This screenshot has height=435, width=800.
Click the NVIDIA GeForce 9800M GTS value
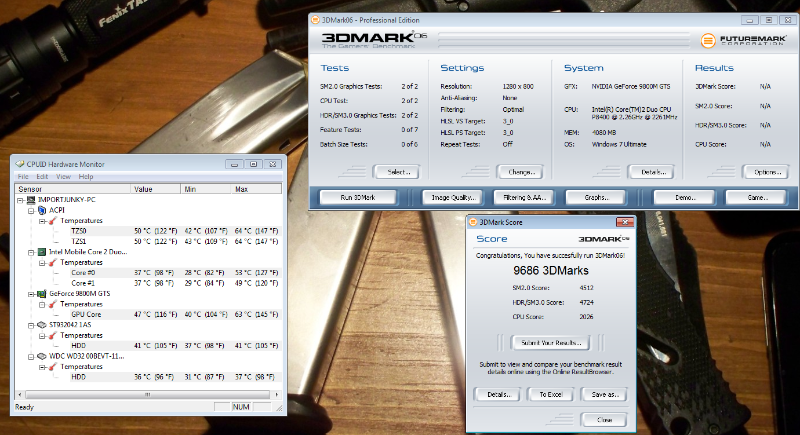631,86
